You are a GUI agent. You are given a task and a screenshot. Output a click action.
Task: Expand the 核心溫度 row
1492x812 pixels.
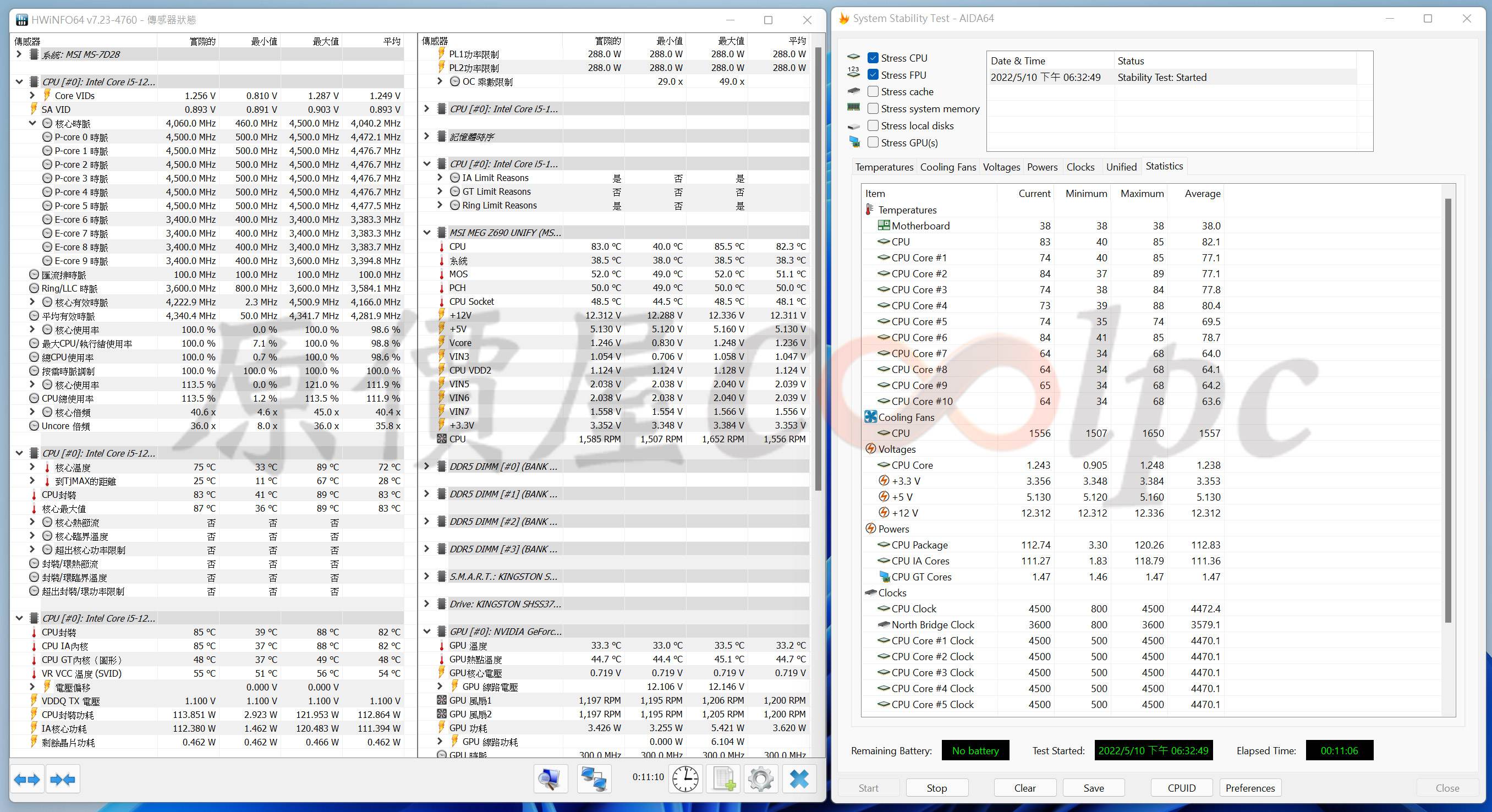[x=32, y=467]
